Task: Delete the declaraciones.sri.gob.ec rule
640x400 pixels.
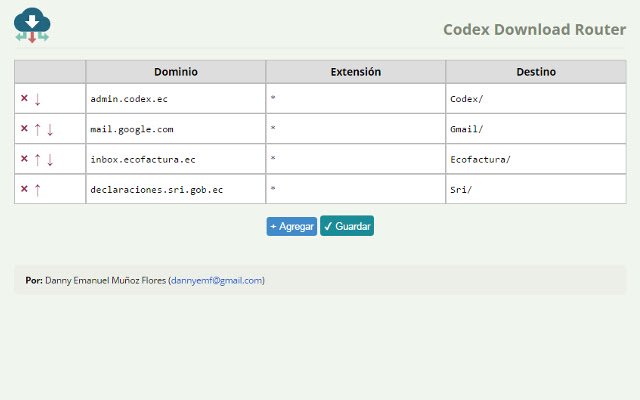Action: click(x=24, y=189)
